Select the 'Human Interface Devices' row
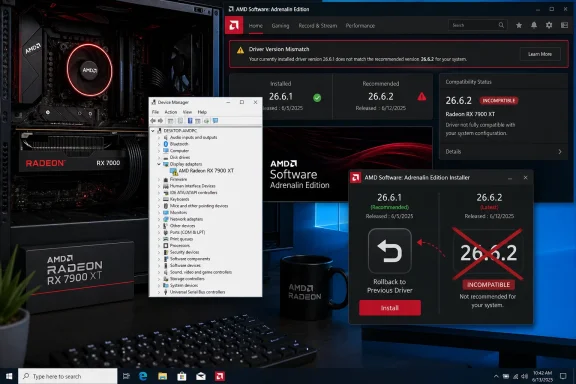The width and height of the screenshot is (576, 384). (x=189, y=186)
